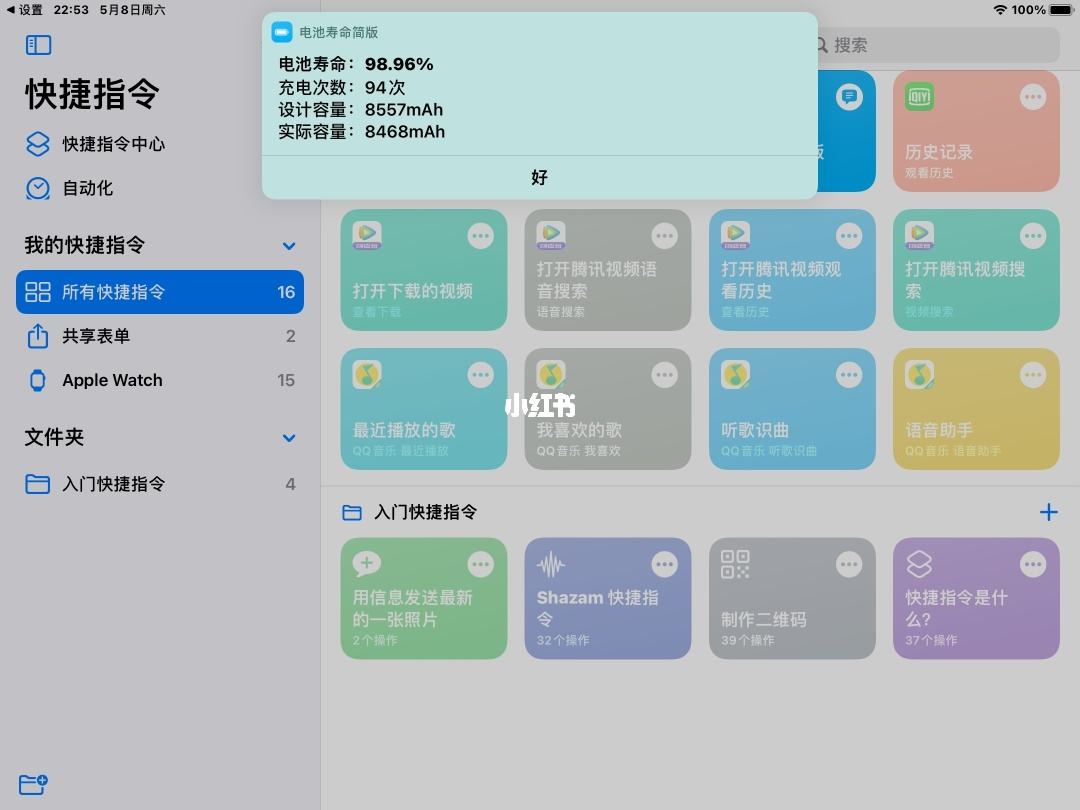Open options for 打开下载的视频 shortcut
This screenshot has width=1080, height=810.
tap(481, 235)
